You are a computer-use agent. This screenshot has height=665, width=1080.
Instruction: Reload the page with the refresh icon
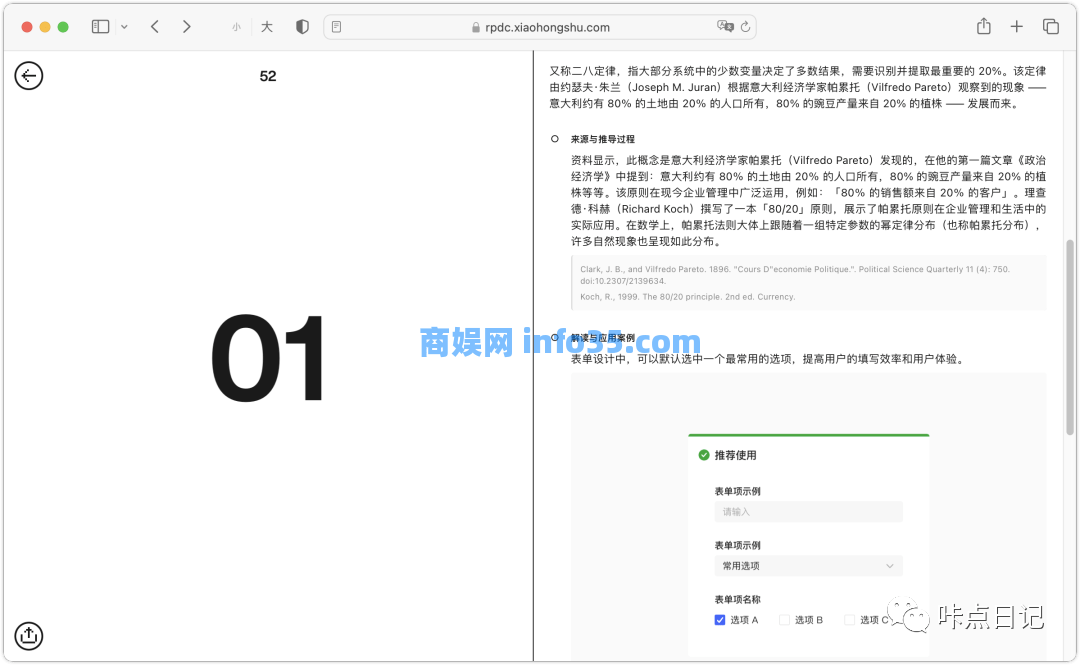point(745,27)
